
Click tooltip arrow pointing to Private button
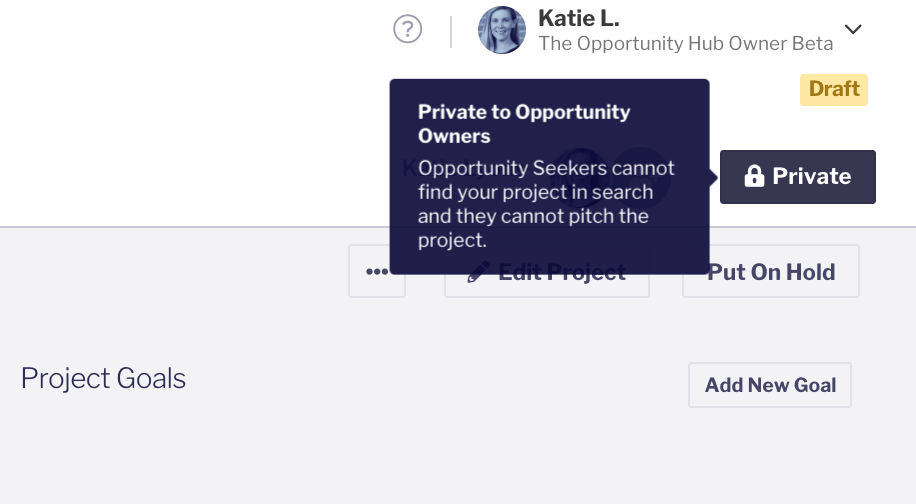tap(714, 177)
